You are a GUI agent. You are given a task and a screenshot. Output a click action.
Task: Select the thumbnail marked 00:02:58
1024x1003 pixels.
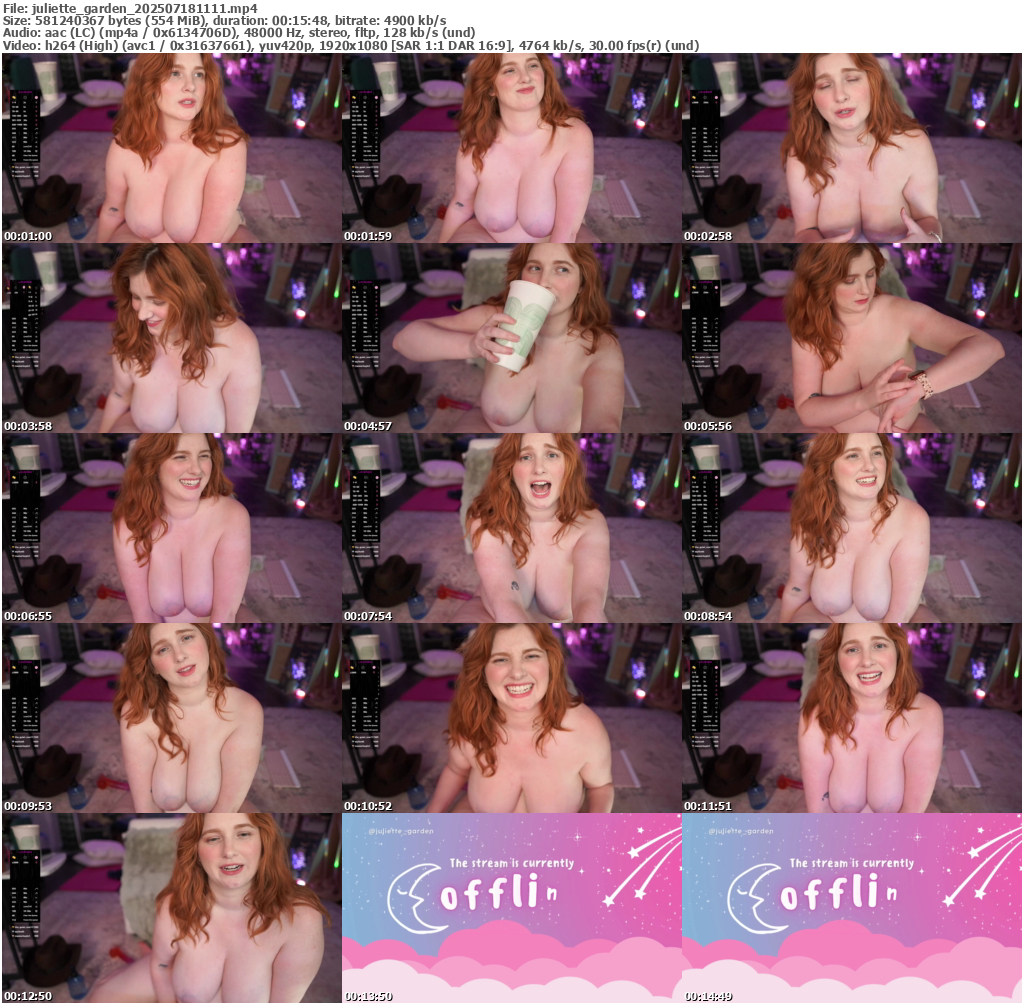[x=851, y=148]
